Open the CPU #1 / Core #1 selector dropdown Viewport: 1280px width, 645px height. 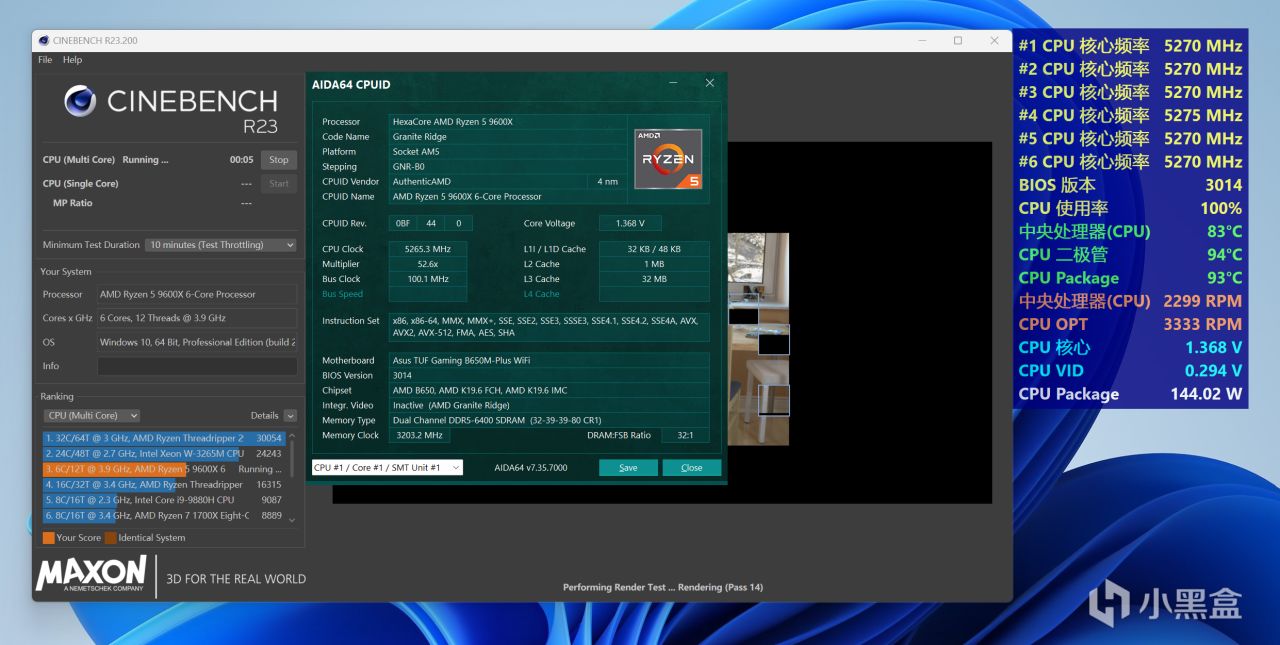click(x=387, y=468)
